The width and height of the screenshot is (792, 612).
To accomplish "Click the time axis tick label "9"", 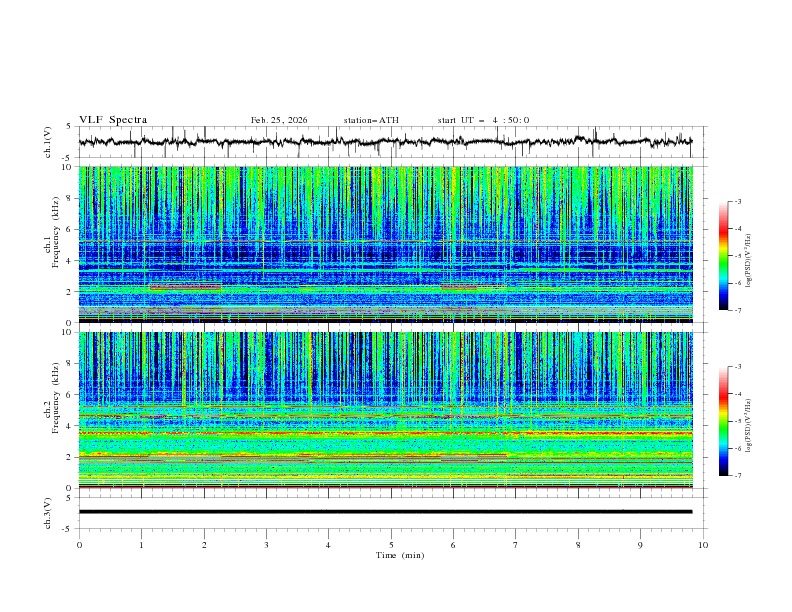I will (640, 545).
